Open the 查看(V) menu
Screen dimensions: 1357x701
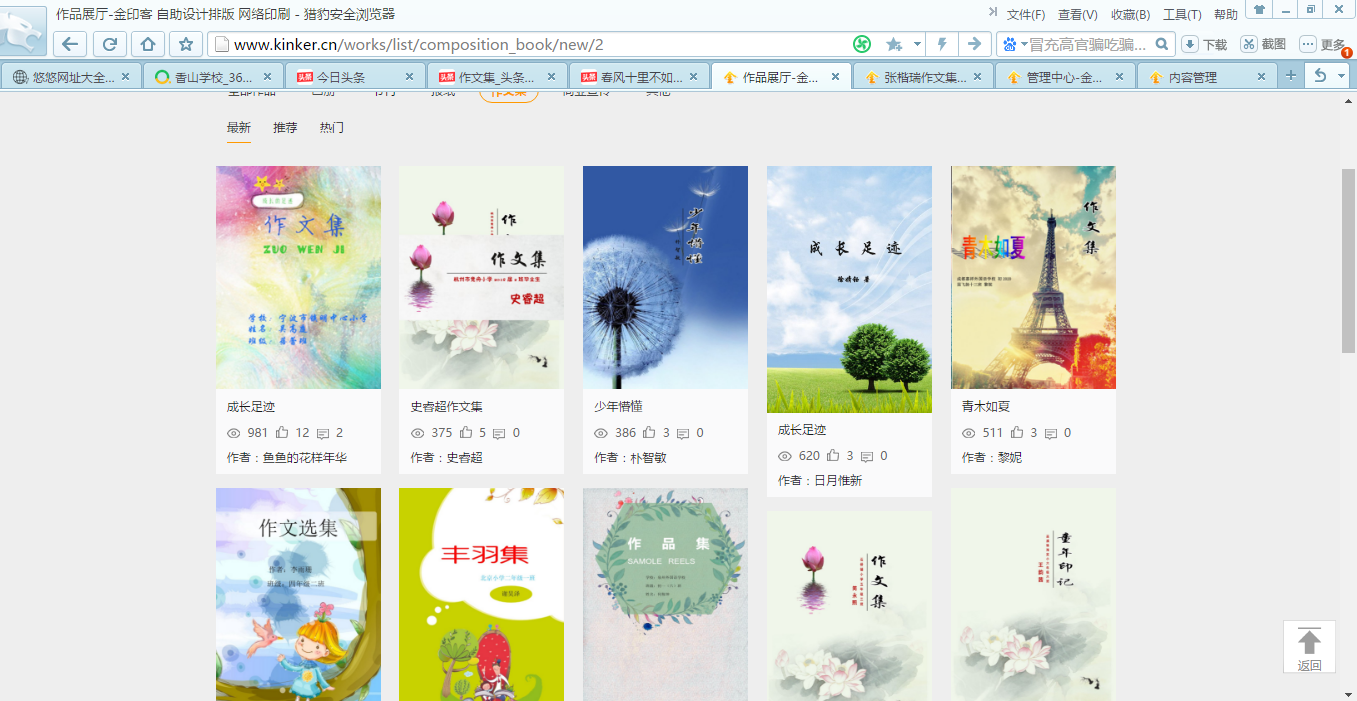(1078, 15)
